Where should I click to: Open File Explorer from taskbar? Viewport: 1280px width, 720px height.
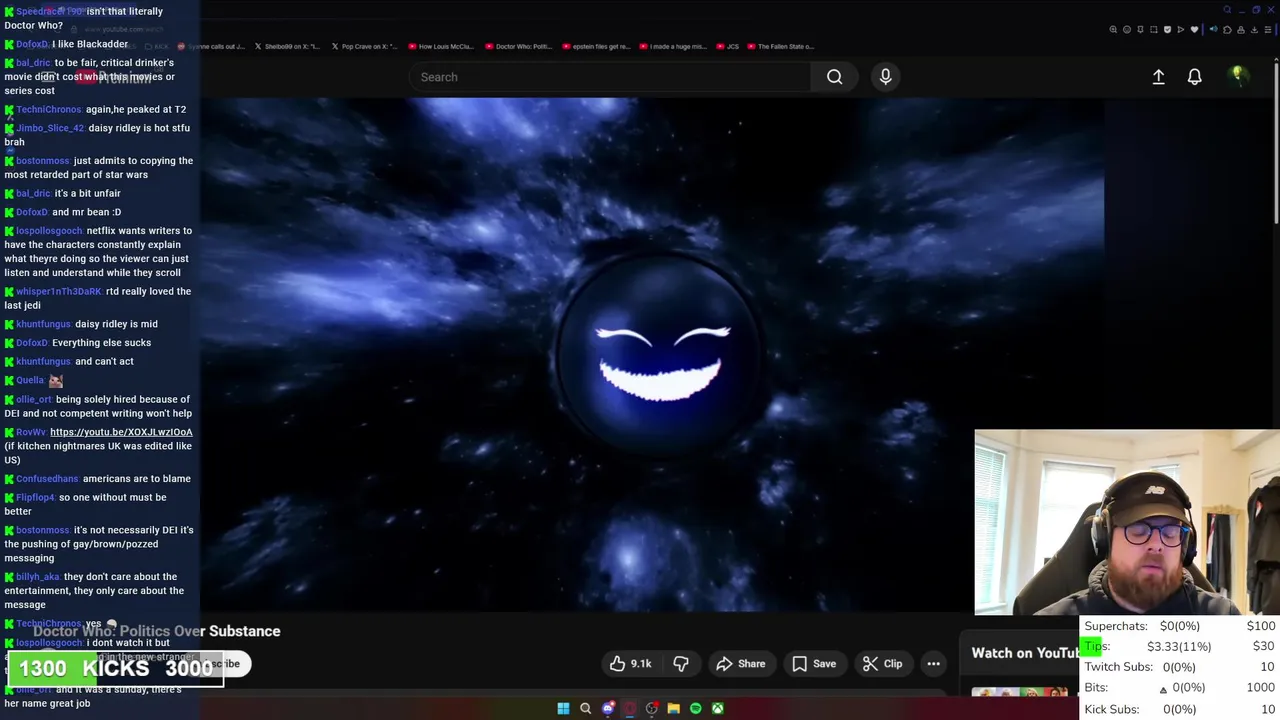tap(673, 708)
